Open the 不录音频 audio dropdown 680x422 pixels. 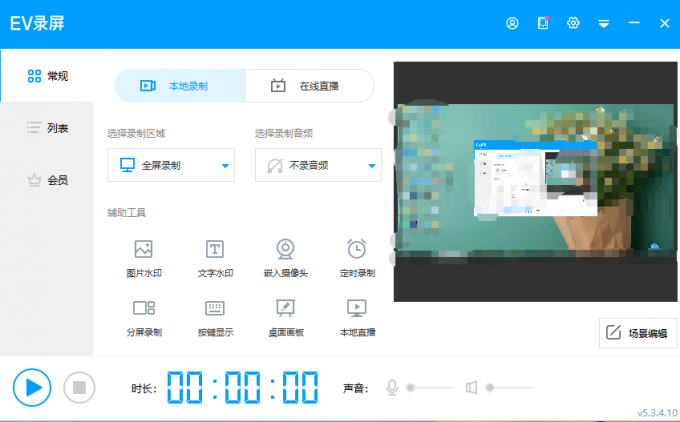tap(318, 165)
